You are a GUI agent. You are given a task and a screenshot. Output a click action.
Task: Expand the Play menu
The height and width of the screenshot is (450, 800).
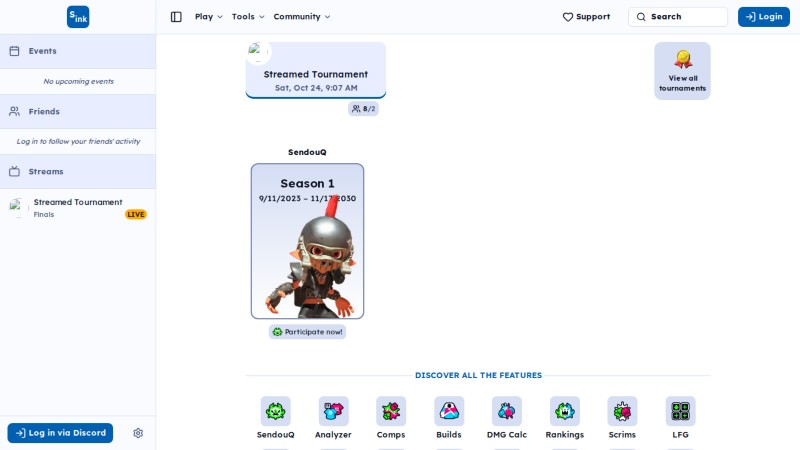[x=209, y=17]
